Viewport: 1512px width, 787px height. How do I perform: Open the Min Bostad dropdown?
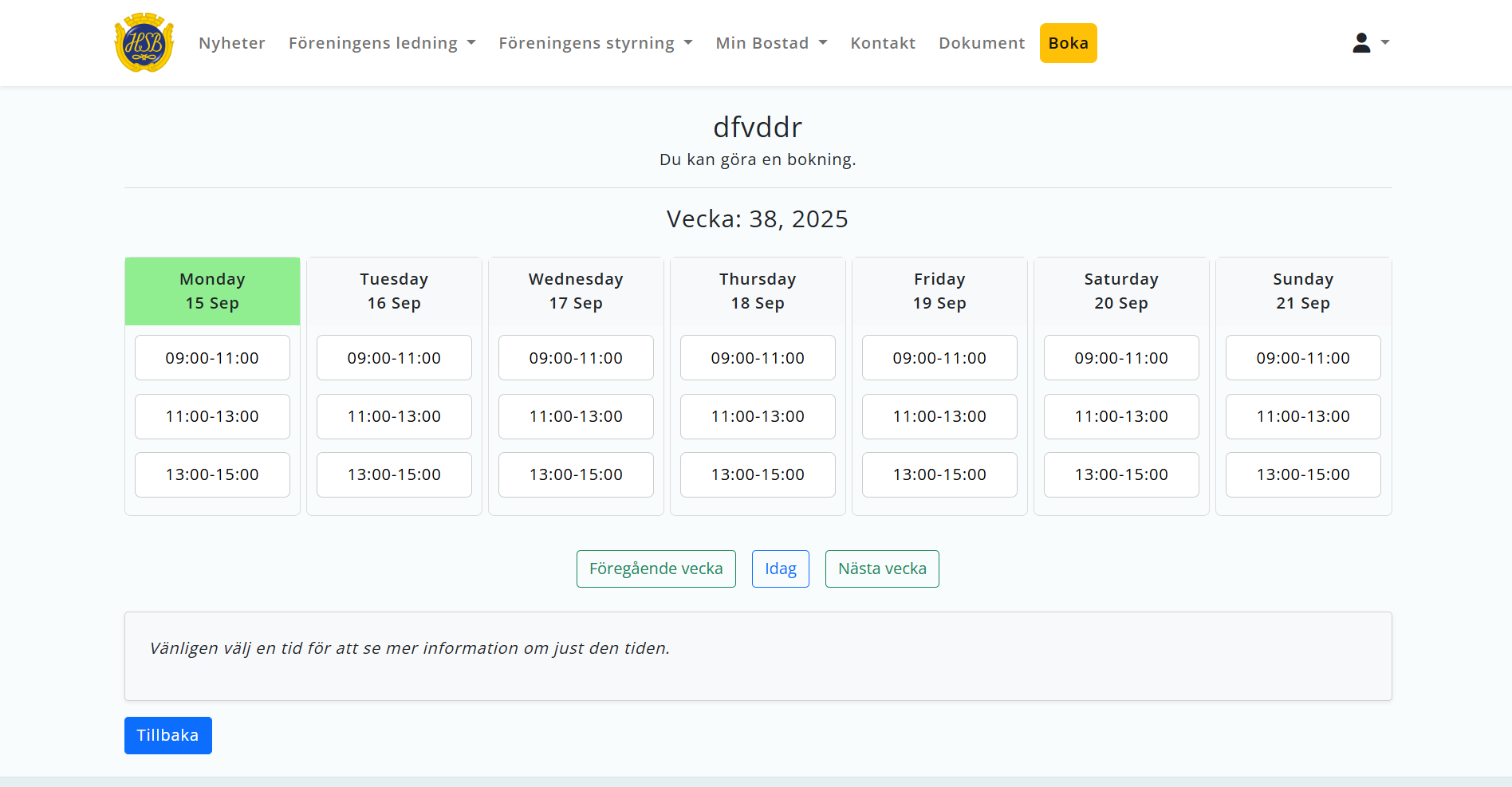coord(770,43)
